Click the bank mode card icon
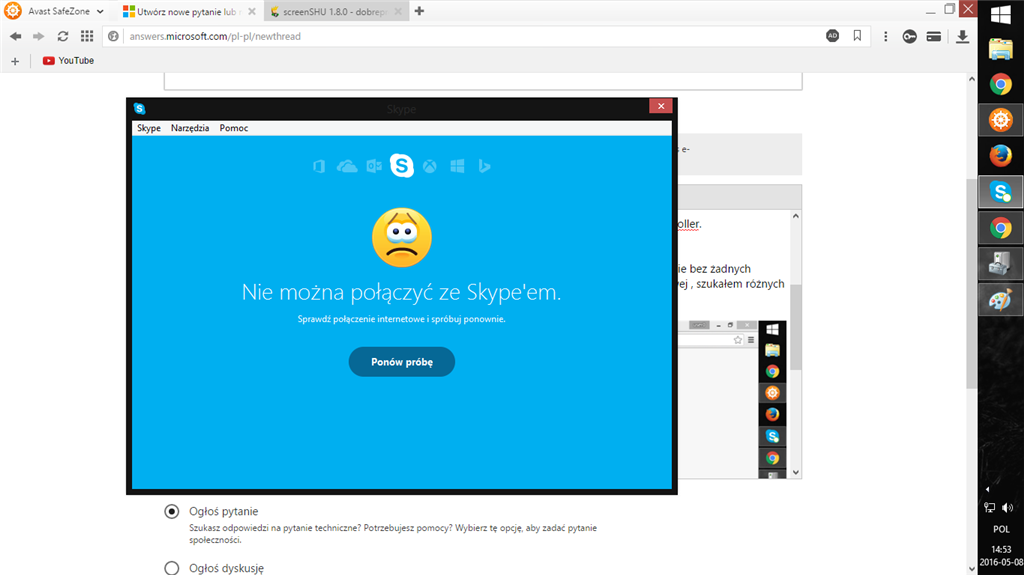Screen dimensions: 1024x575 [x=934, y=37]
